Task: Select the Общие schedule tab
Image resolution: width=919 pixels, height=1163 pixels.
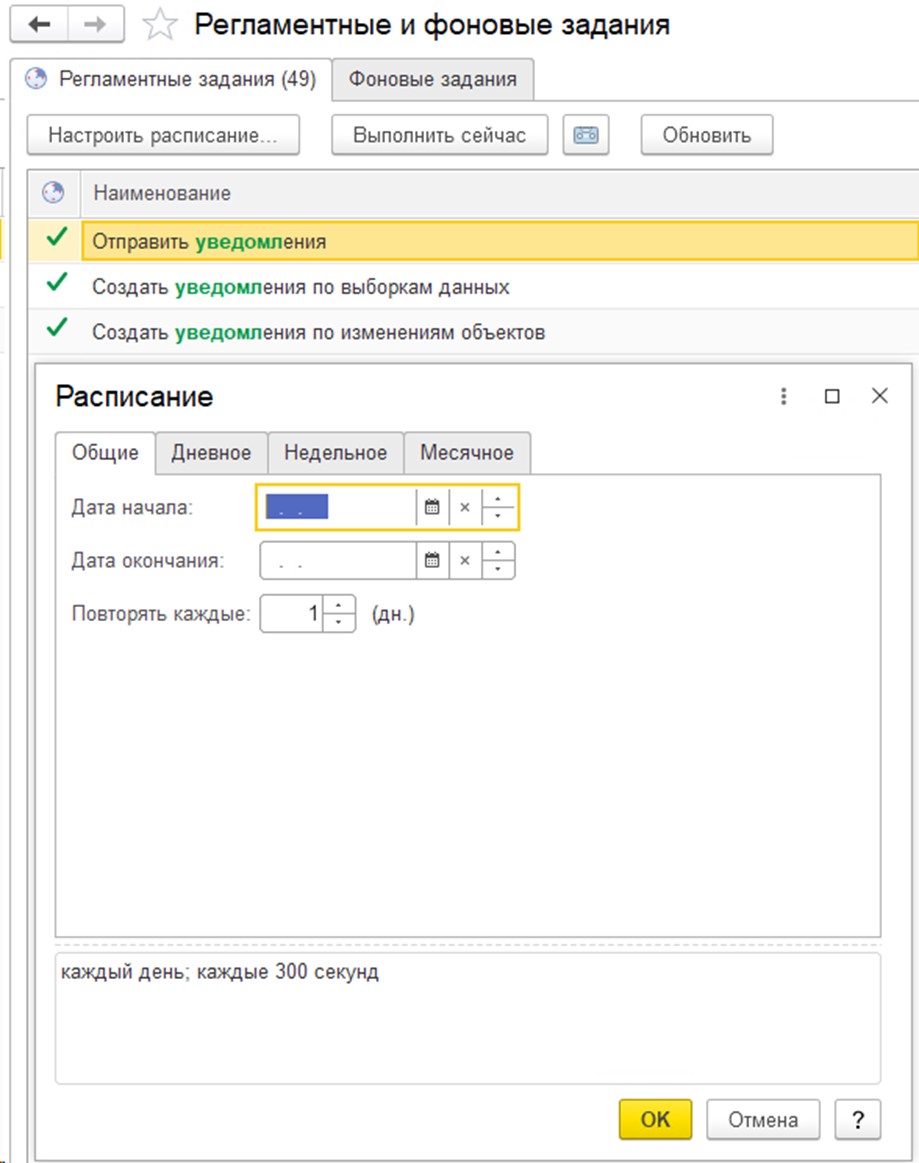Action: coord(105,452)
